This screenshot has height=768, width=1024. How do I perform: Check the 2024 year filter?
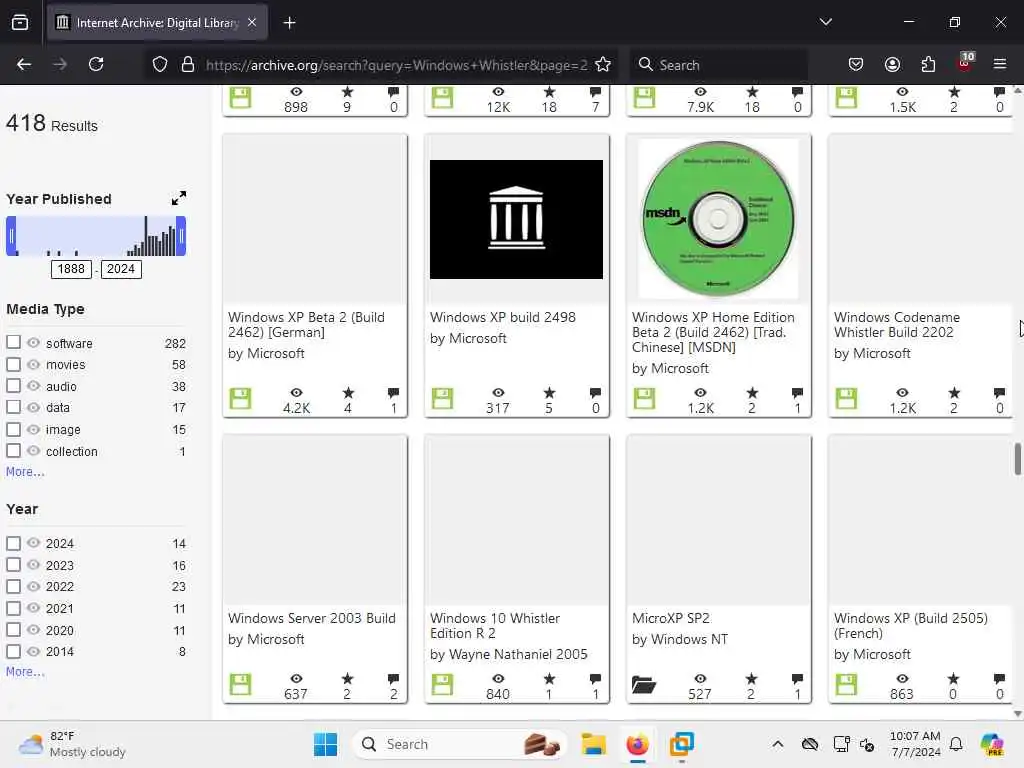coord(14,543)
